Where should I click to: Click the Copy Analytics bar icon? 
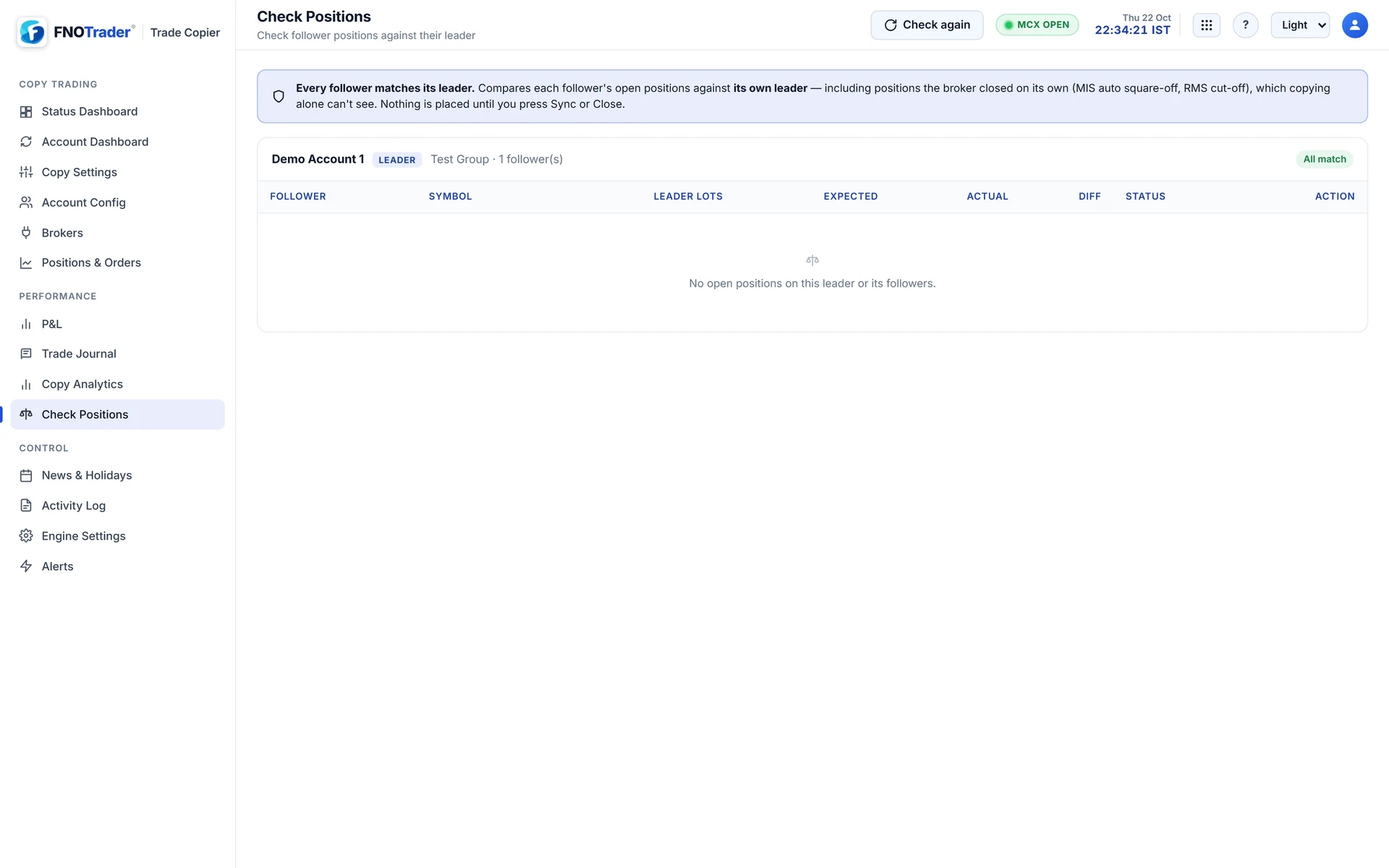click(26, 384)
